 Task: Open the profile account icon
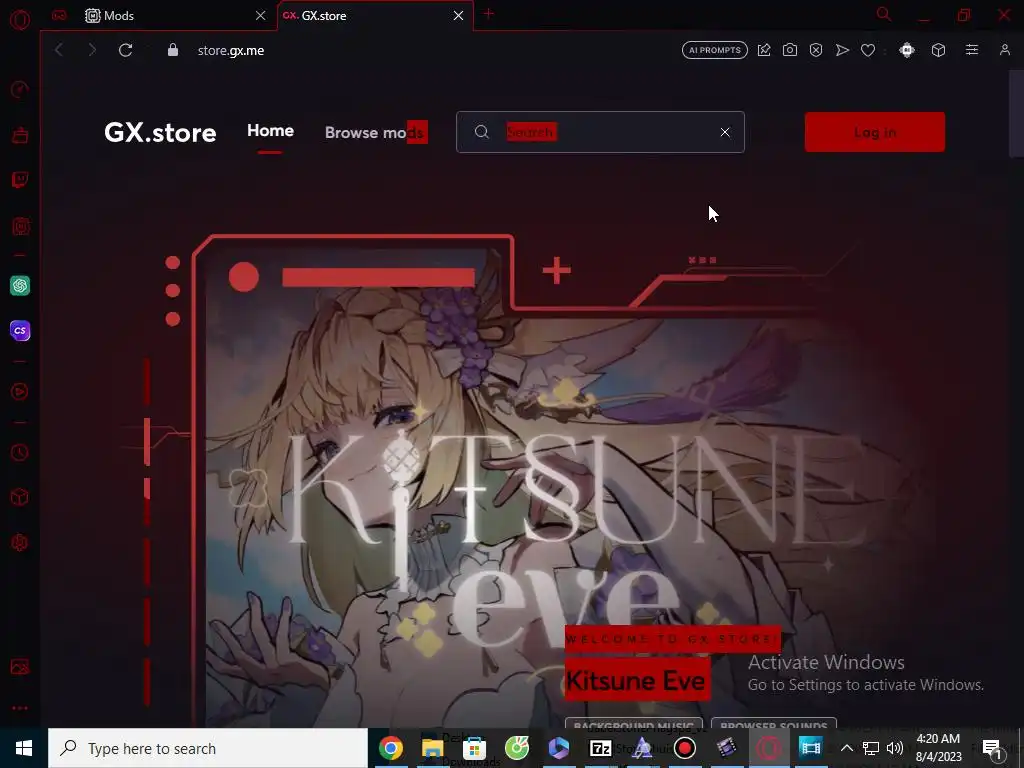1005,50
